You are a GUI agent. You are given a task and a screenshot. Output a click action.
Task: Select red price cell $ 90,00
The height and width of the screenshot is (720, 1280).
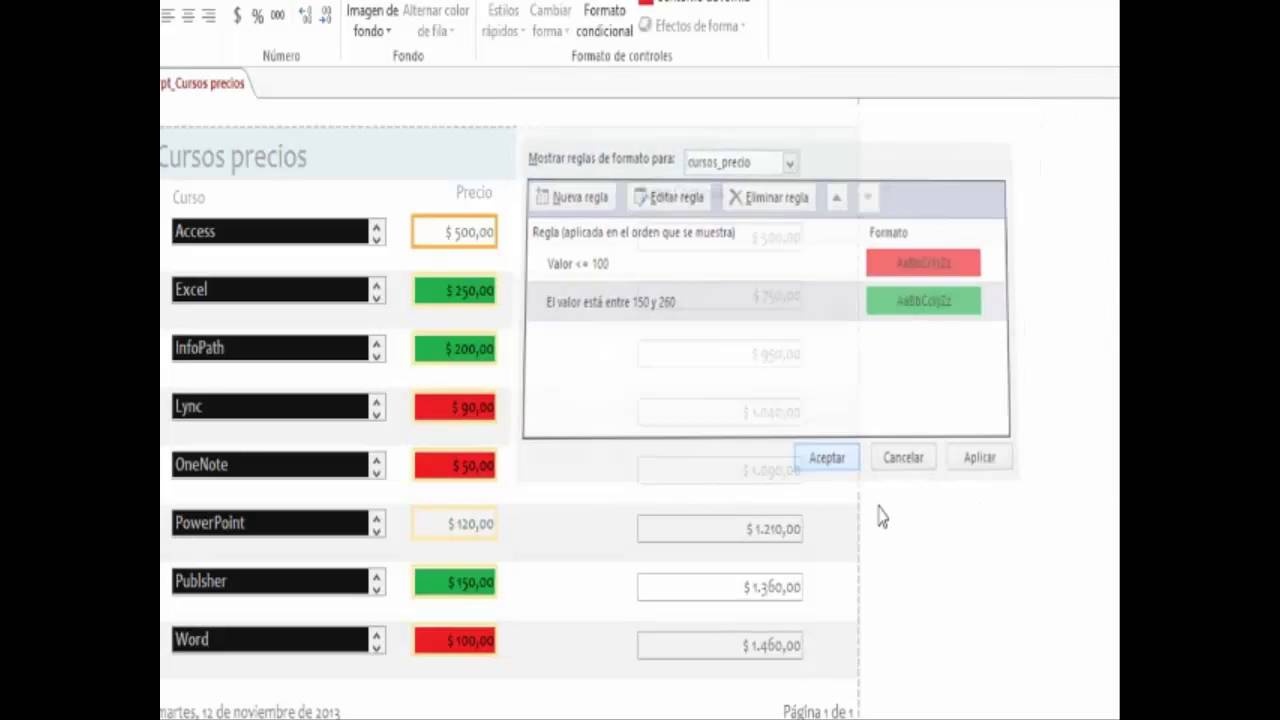[x=454, y=407]
